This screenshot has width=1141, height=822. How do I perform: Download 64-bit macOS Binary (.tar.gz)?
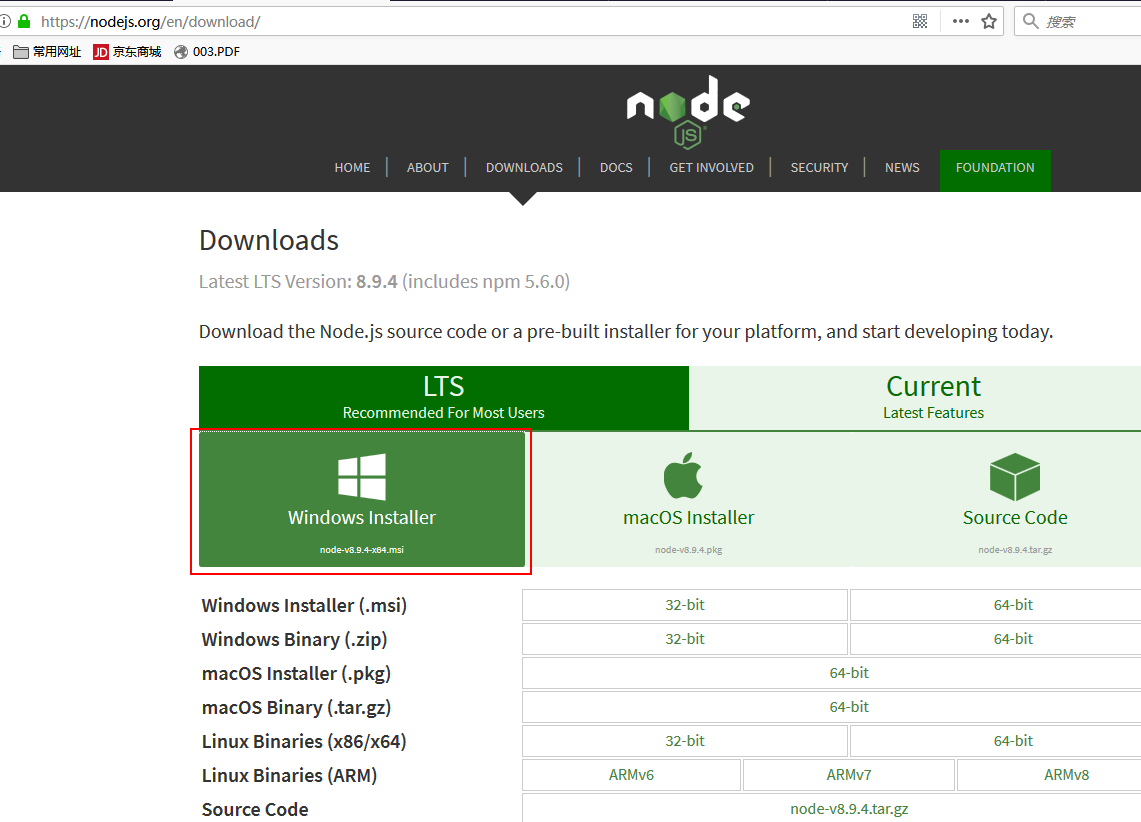(832, 707)
